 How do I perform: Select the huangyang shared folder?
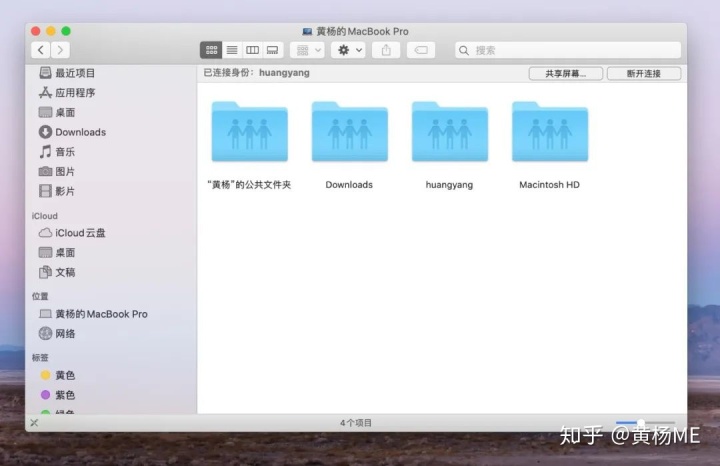[x=450, y=146]
